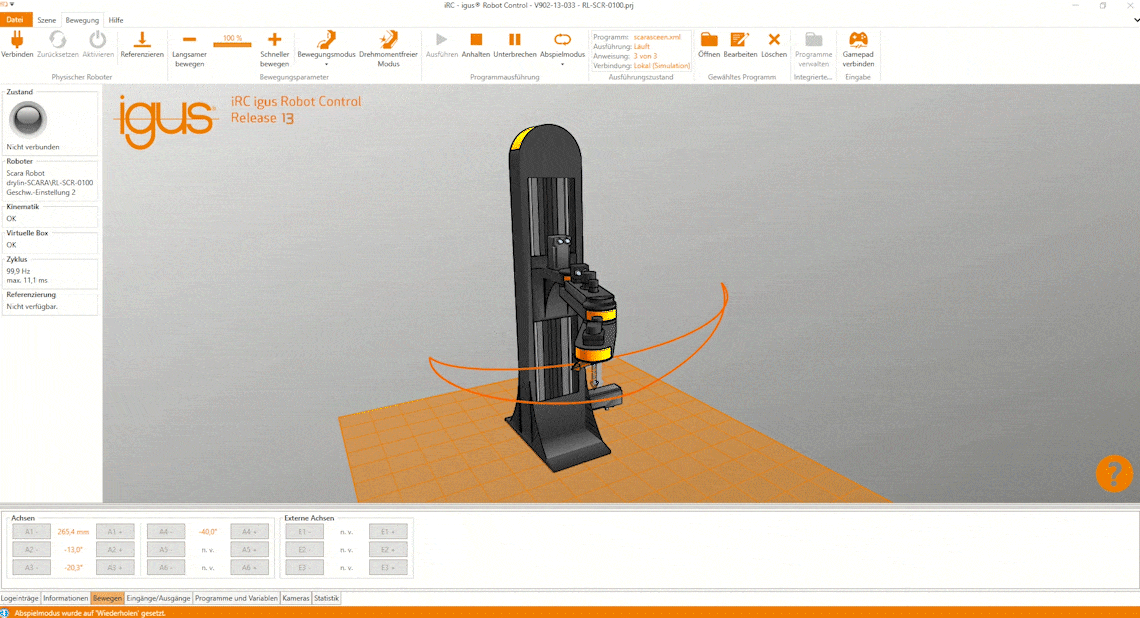Click the Referenzieren icon
This screenshot has width=1140, height=618.
[142, 39]
